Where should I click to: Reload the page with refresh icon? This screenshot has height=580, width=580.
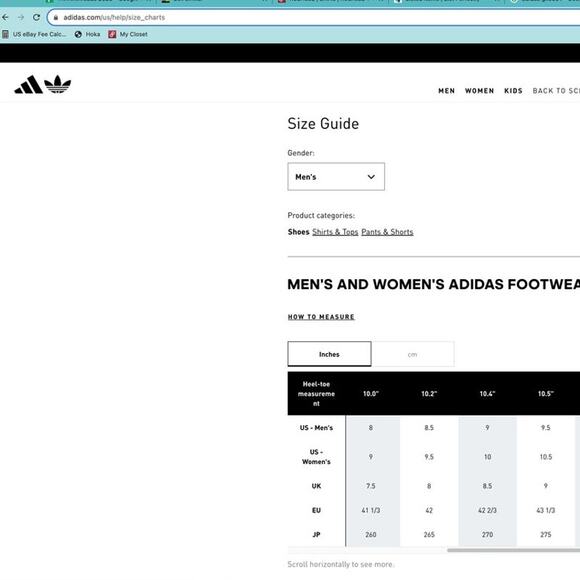coord(36,17)
